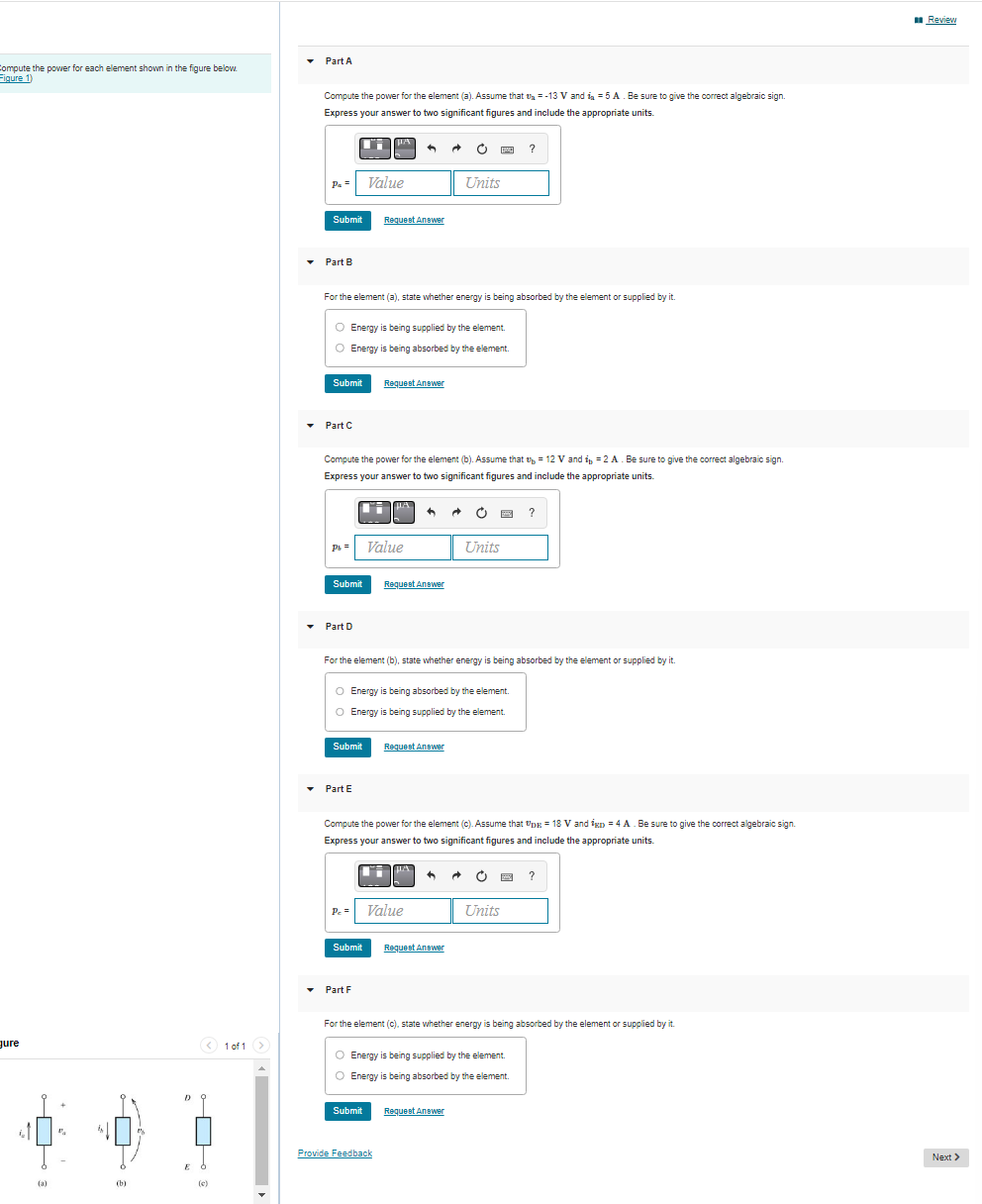
Task: Click the reset answer icon in Part C
Action: click(481, 513)
